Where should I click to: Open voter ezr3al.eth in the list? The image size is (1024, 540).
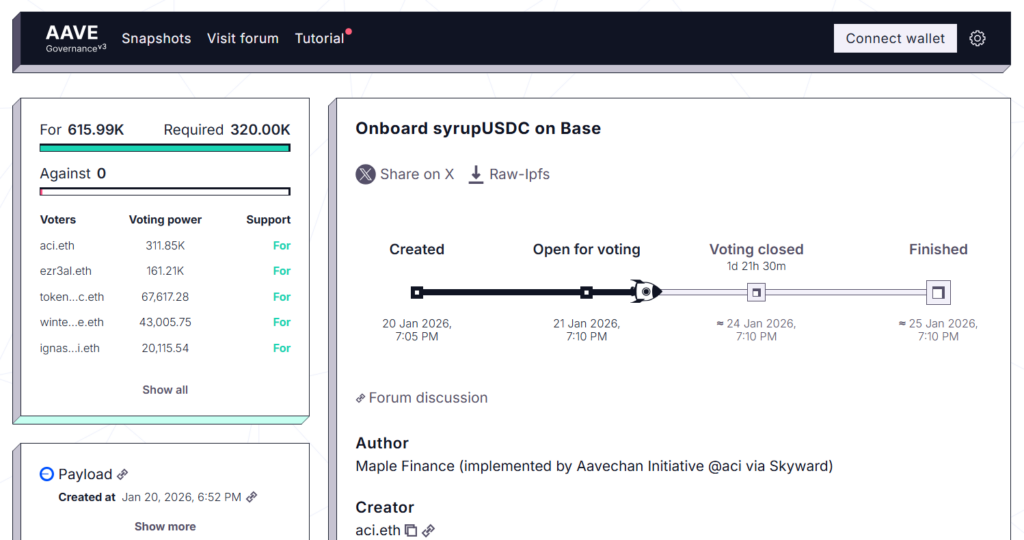(x=65, y=271)
